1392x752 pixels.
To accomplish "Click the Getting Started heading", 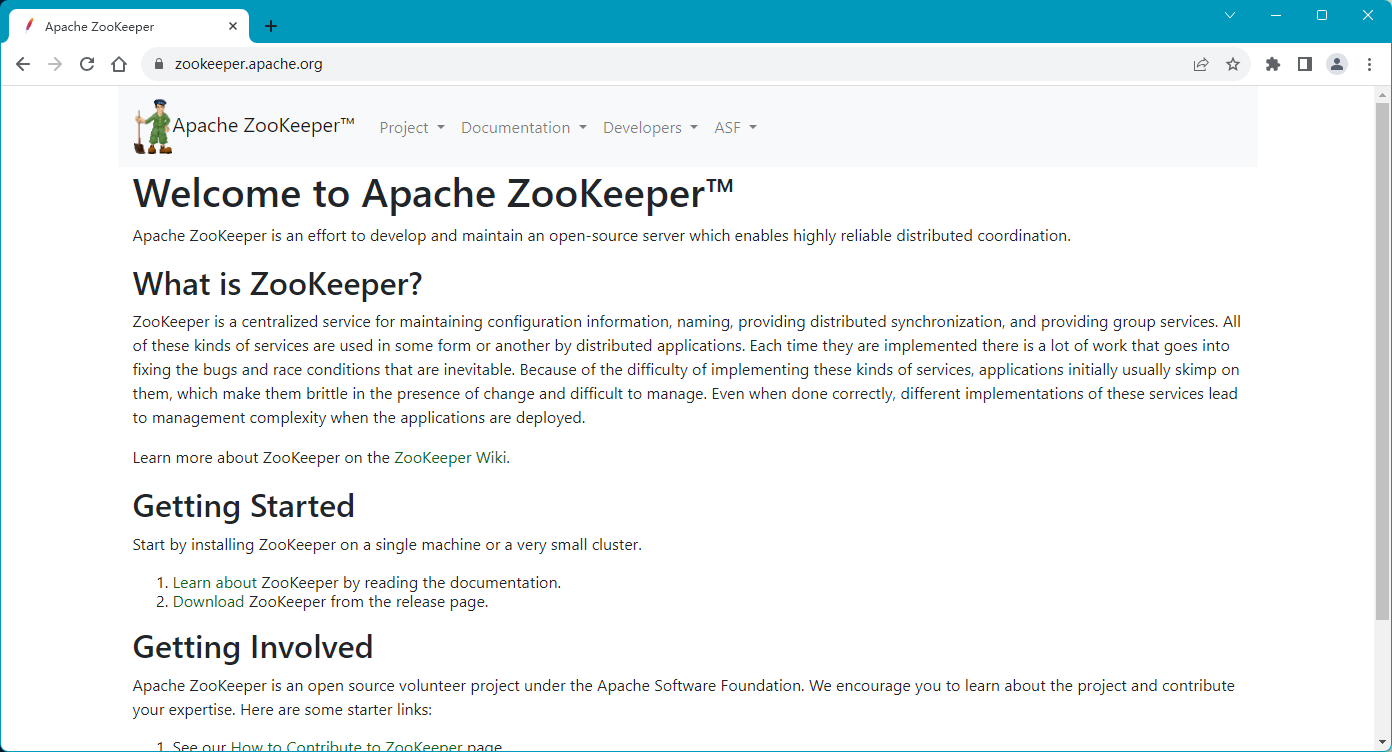I will [x=244, y=506].
